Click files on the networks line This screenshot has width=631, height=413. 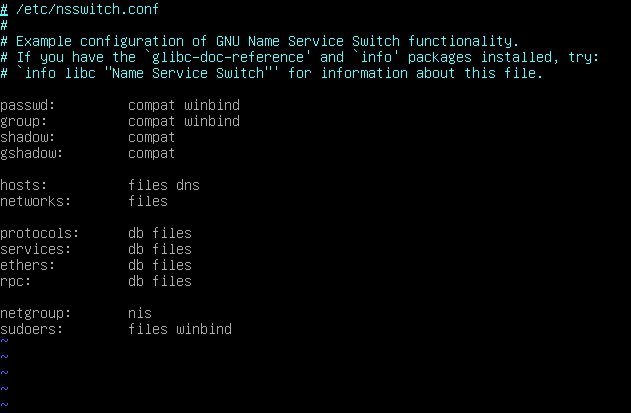tap(148, 201)
